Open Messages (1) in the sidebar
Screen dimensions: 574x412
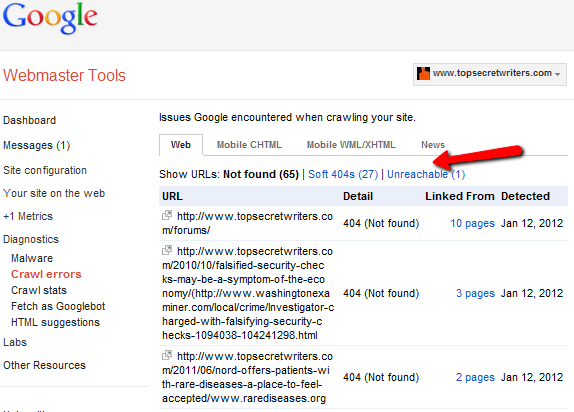pos(37,145)
